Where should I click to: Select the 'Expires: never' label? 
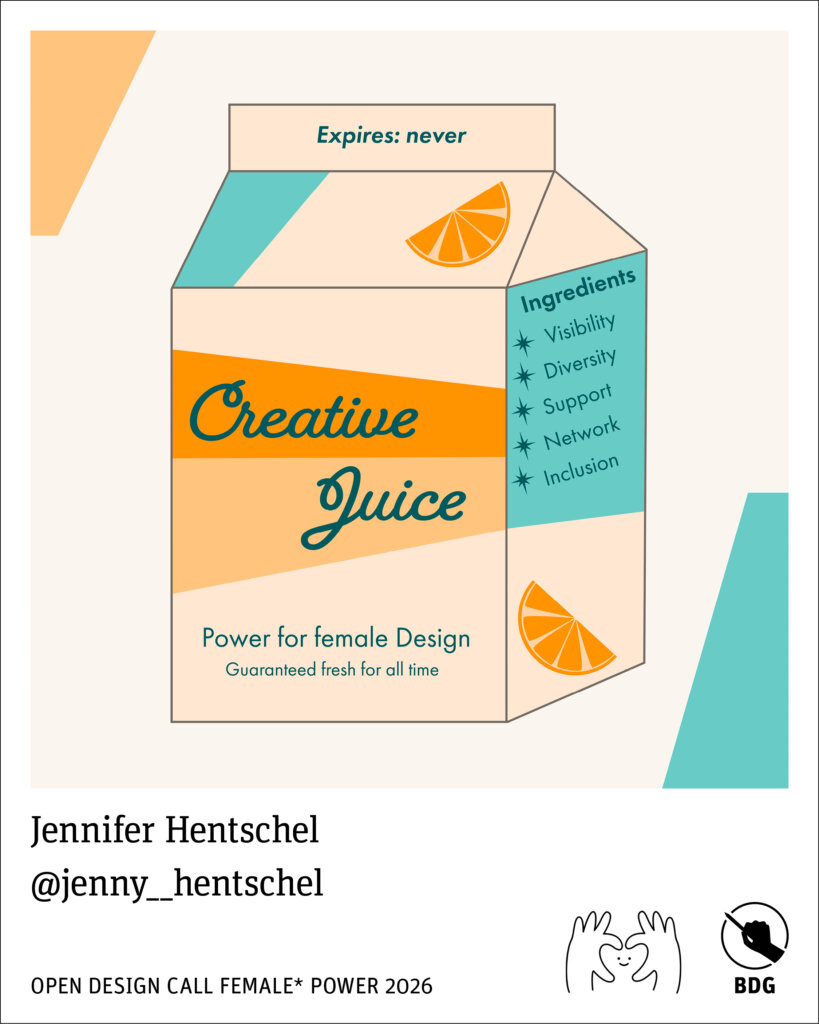tap(391, 135)
